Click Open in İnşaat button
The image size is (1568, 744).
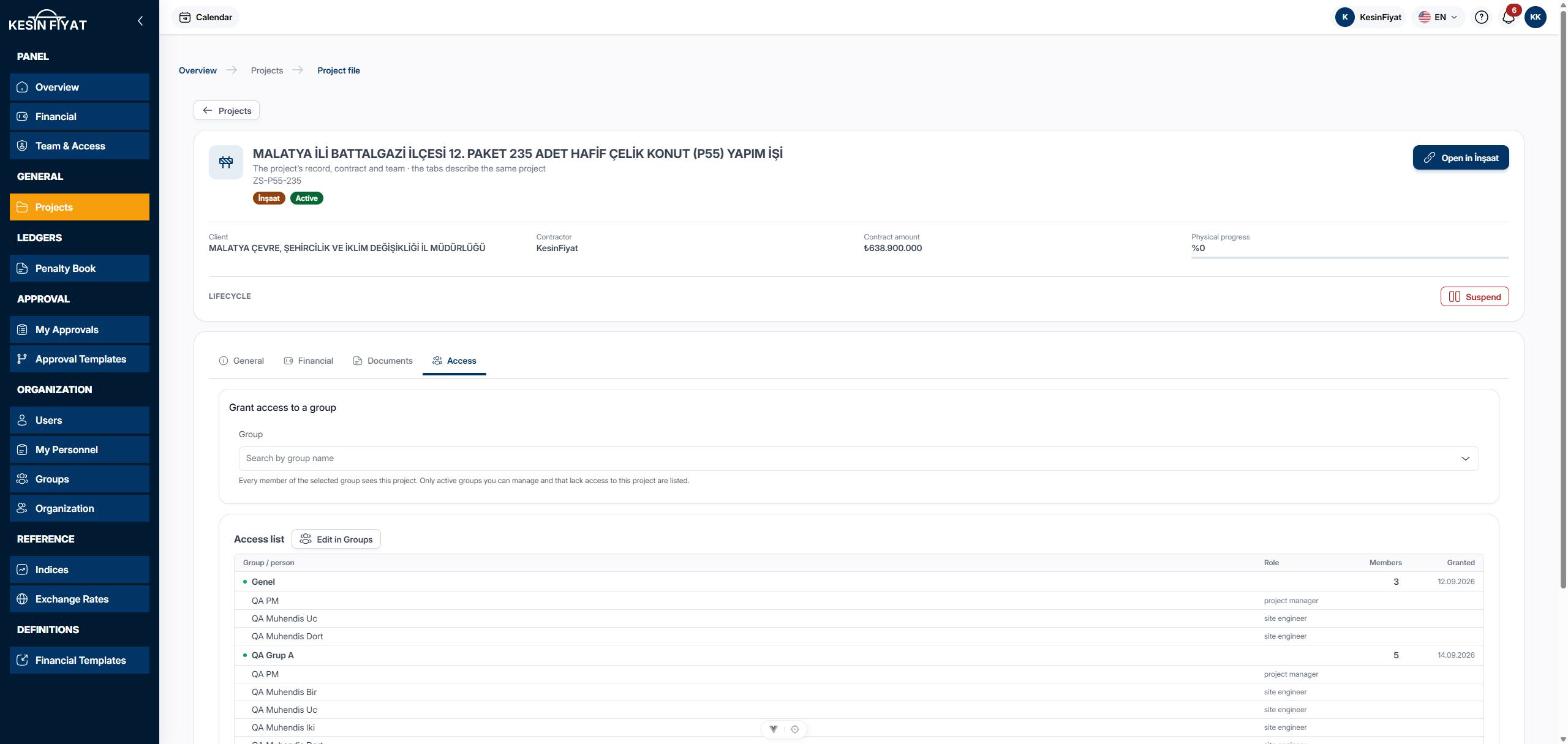(1460, 158)
